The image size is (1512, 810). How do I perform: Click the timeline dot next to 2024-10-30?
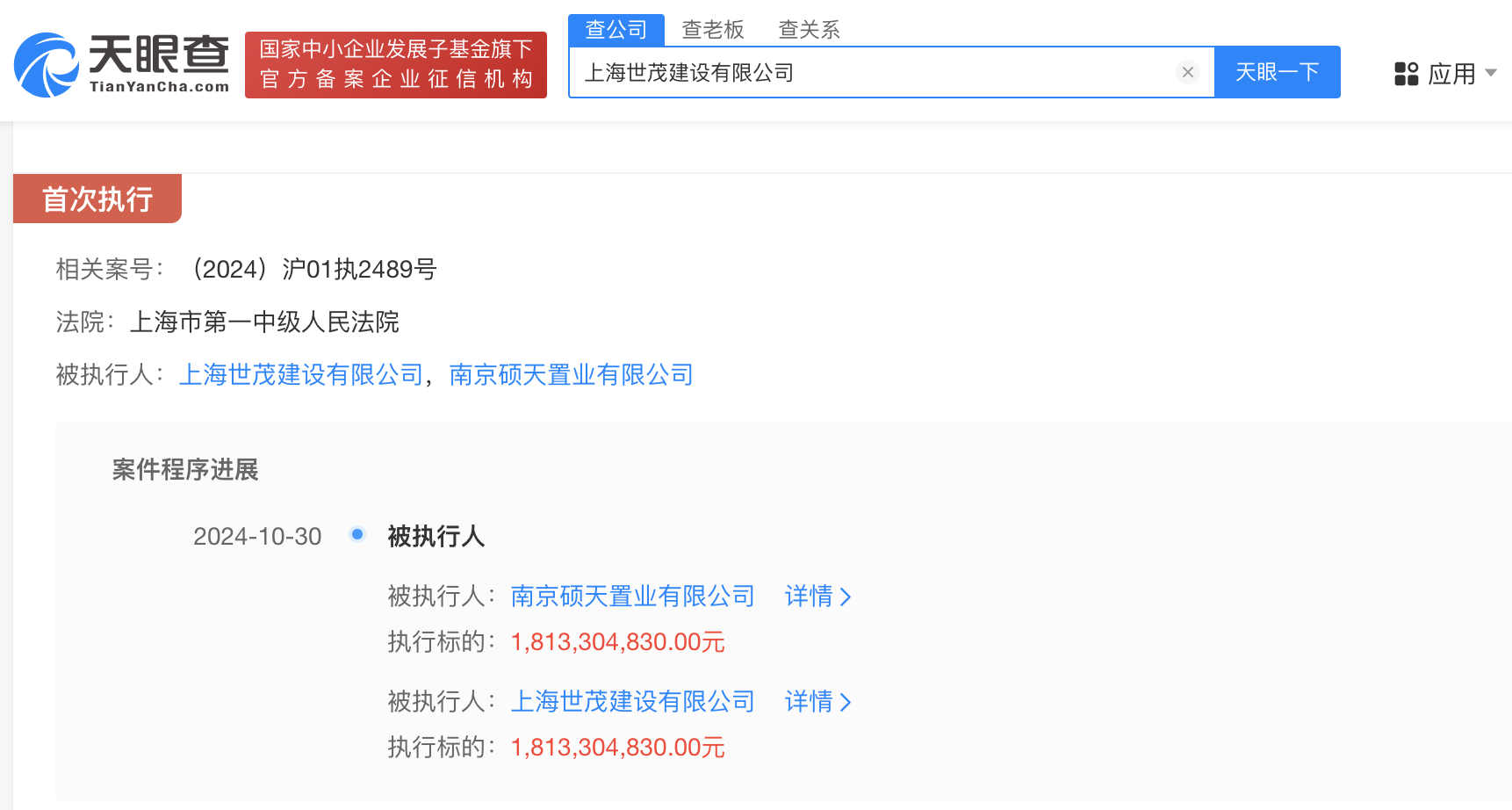pyautogui.click(x=356, y=533)
